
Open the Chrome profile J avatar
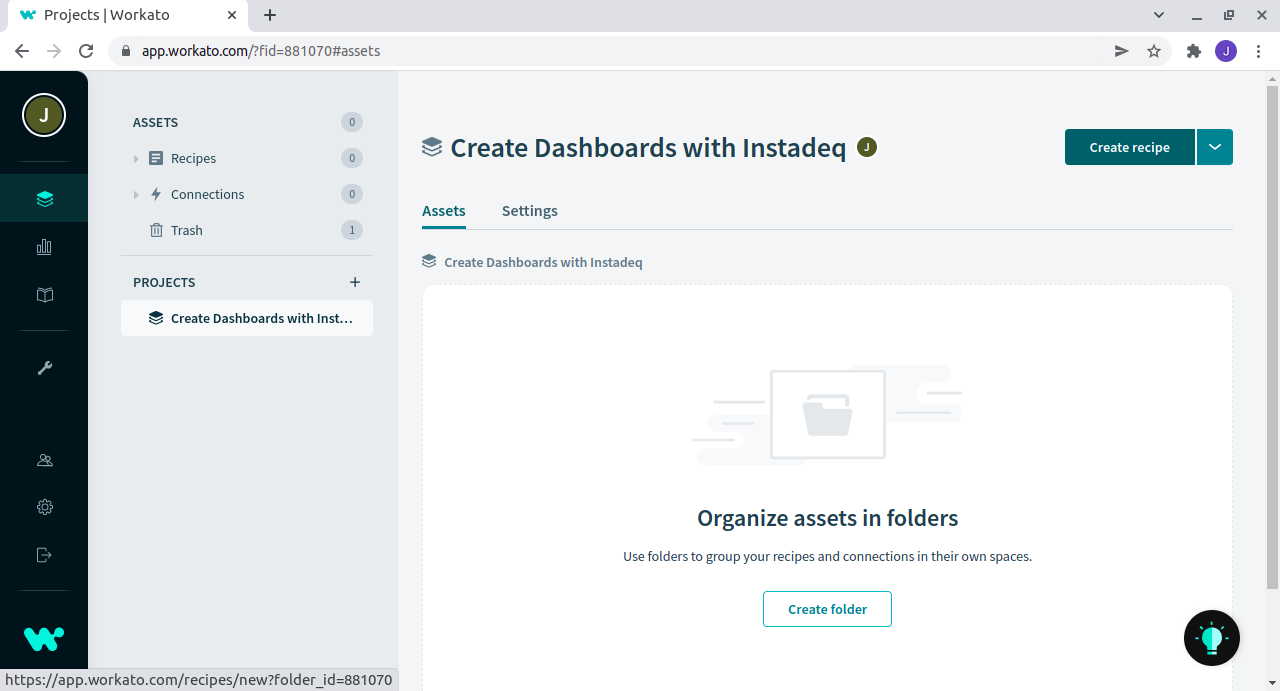pos(1226,51)
